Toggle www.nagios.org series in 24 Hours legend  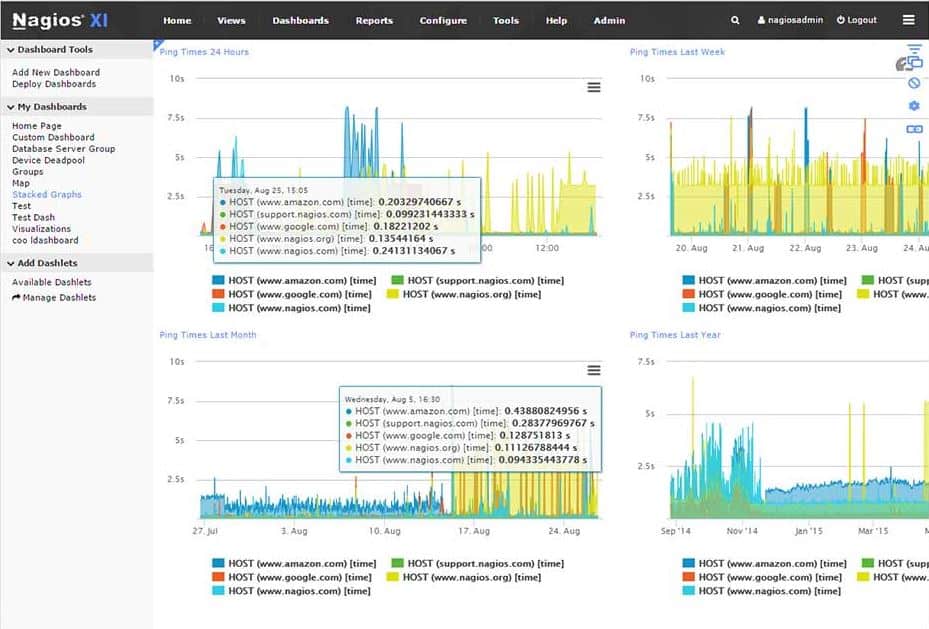pos(464,294)
